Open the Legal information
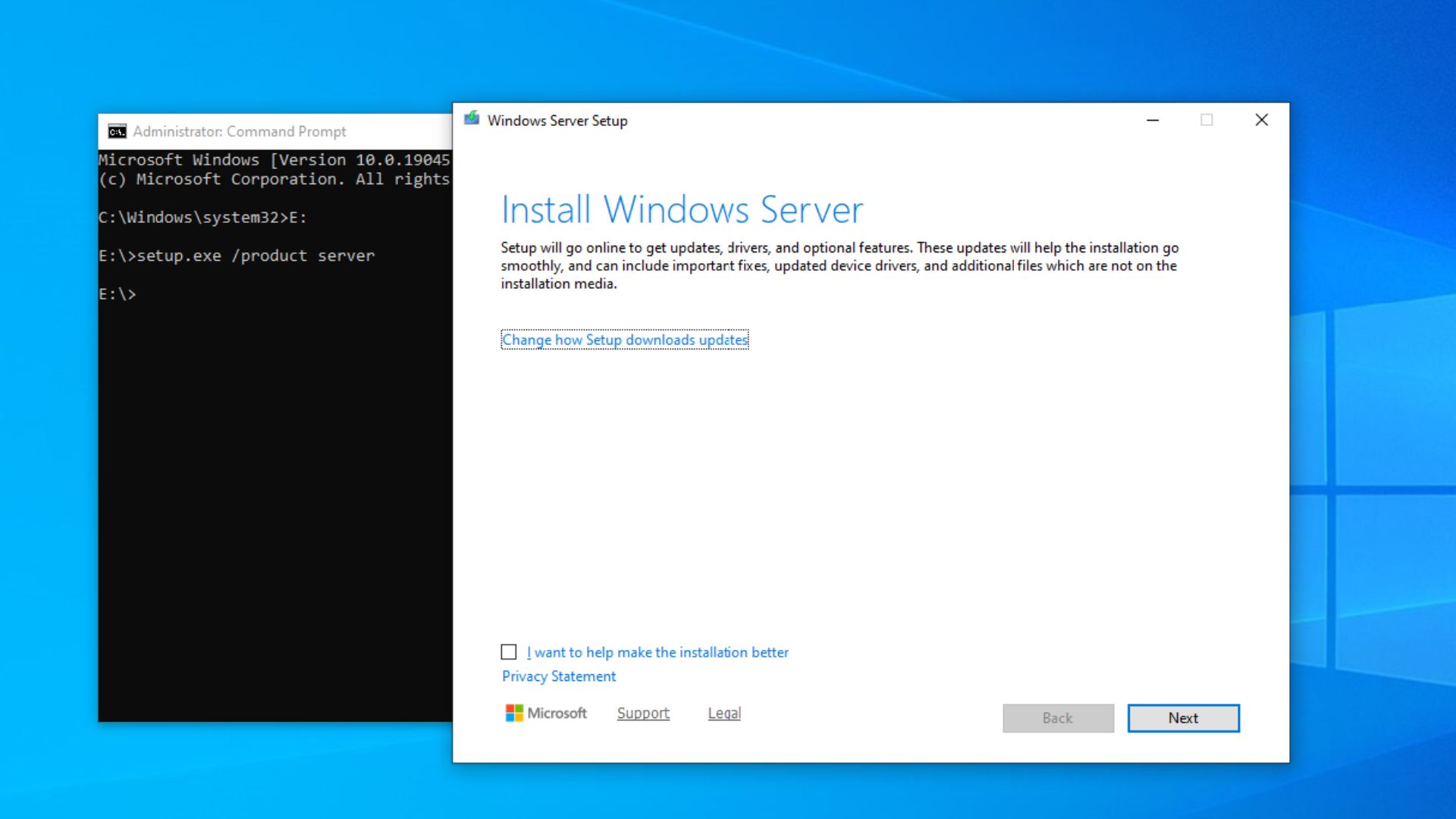The image size is (1456, 819). (x=723, y=713)
